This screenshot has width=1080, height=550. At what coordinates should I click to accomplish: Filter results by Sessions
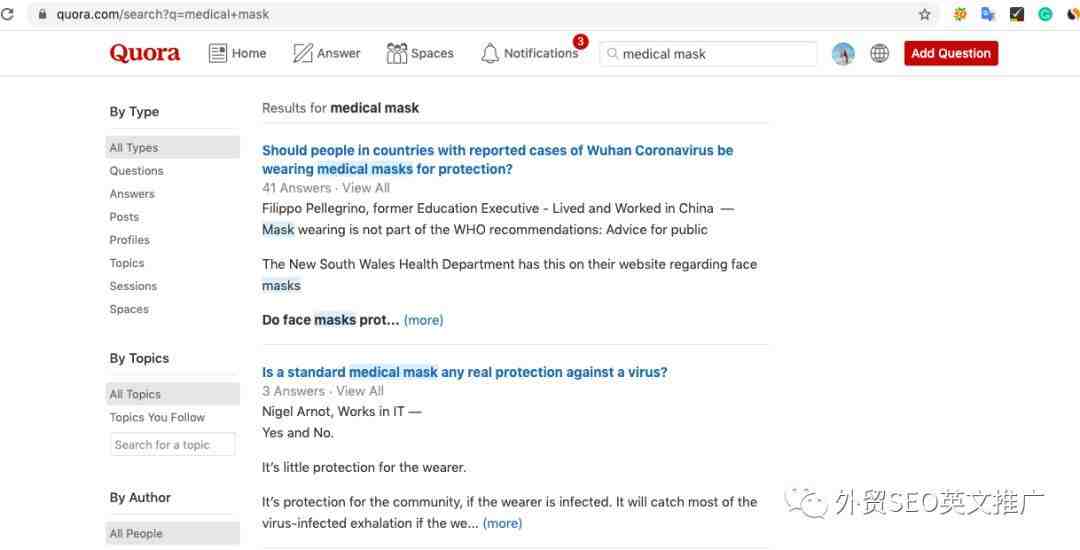tap(133, 286)
